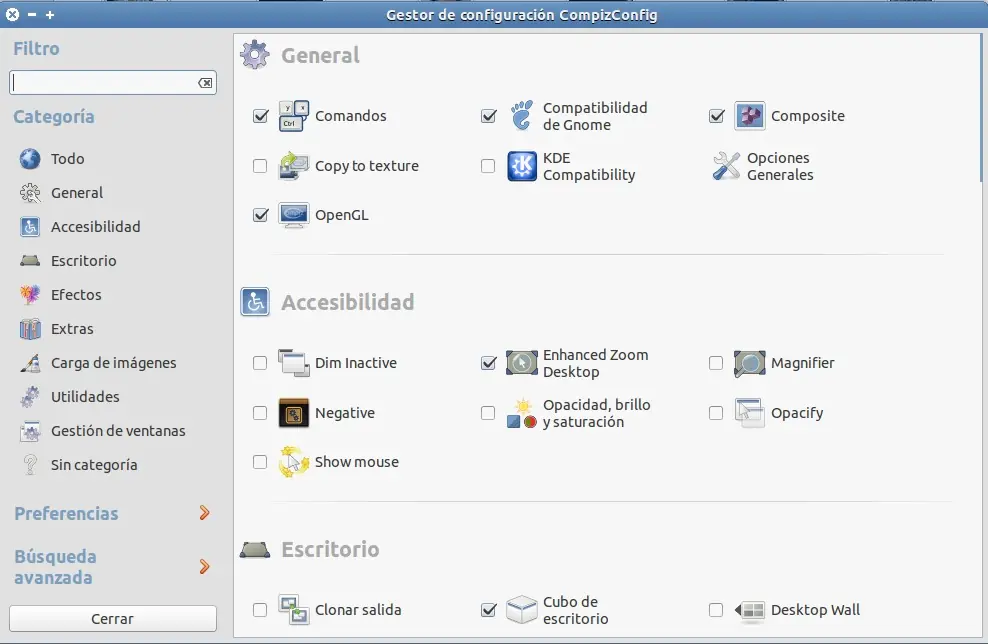Tick the Opacidad, brillo y saturación checkbox
Viewport: 988px width, 644px height.
[x=488, y=413]
